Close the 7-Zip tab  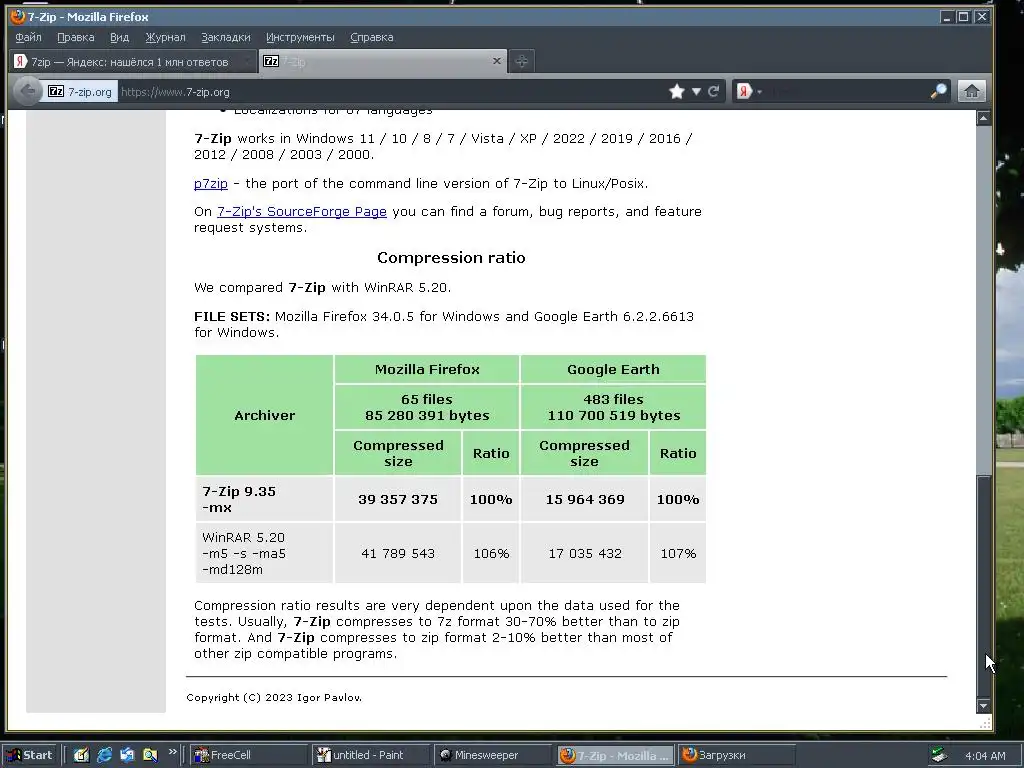click(496, 61)
